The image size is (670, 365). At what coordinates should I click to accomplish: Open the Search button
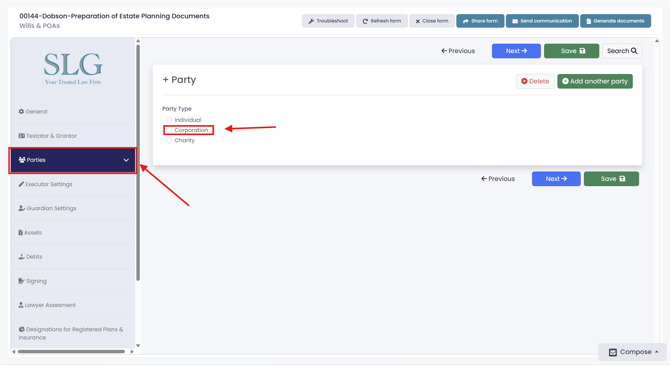click(x=622, y=51)
